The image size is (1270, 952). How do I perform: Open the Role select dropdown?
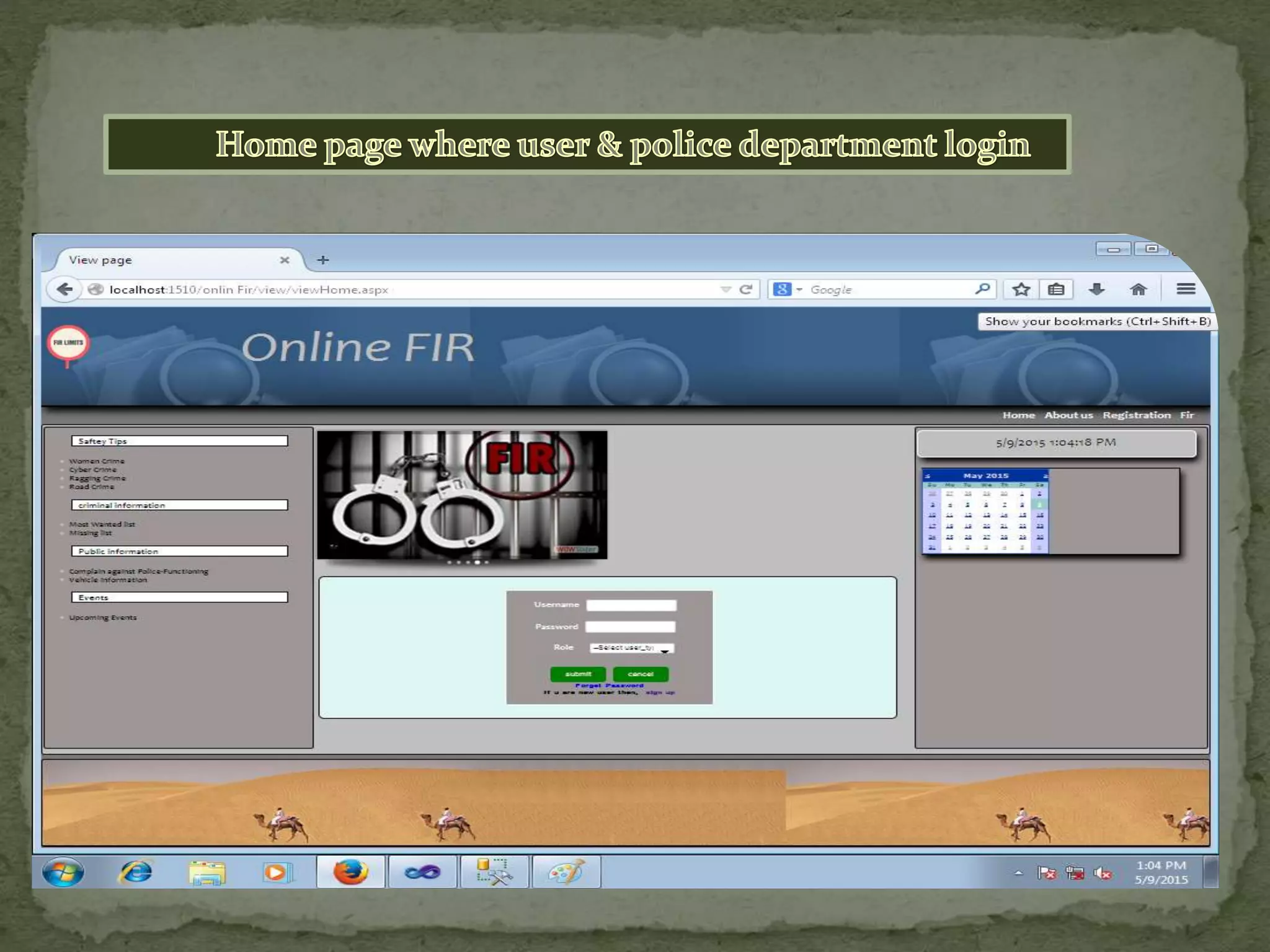tap(631, 648)
